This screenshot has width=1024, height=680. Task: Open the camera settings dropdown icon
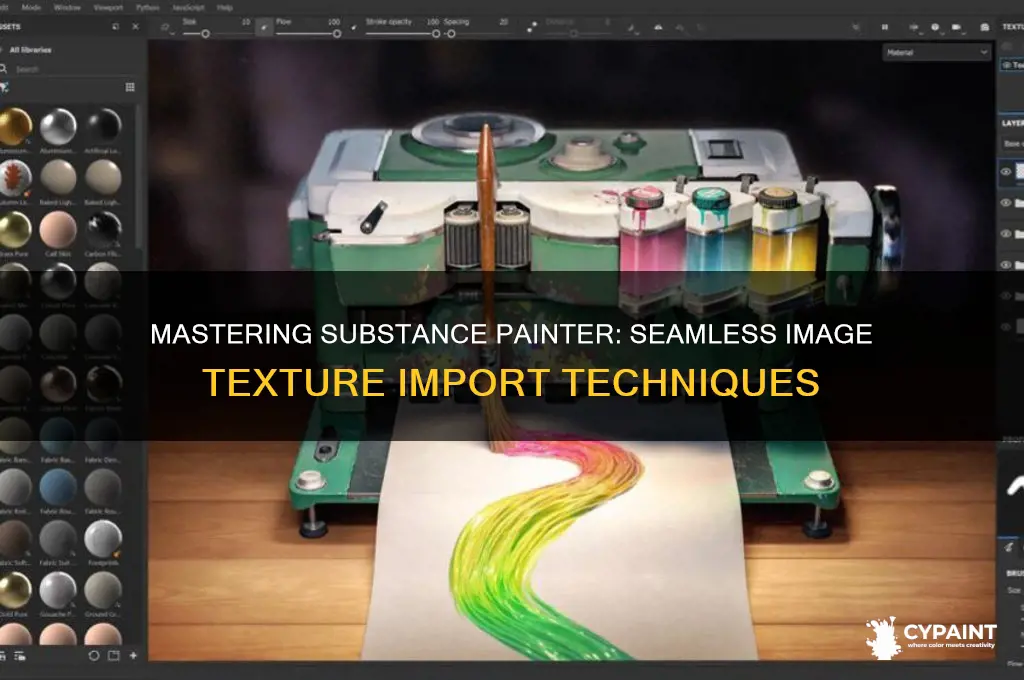[957, 27]
